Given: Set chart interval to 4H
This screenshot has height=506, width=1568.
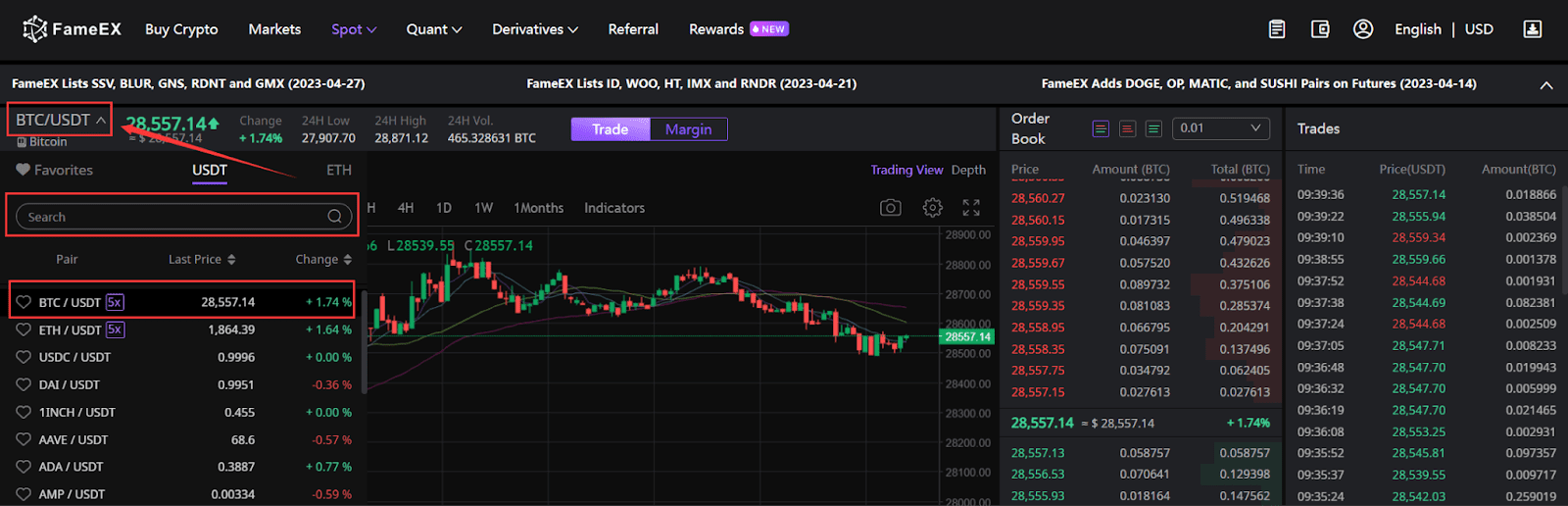Looking at the screenshot, I should click(x=406, y=208).
